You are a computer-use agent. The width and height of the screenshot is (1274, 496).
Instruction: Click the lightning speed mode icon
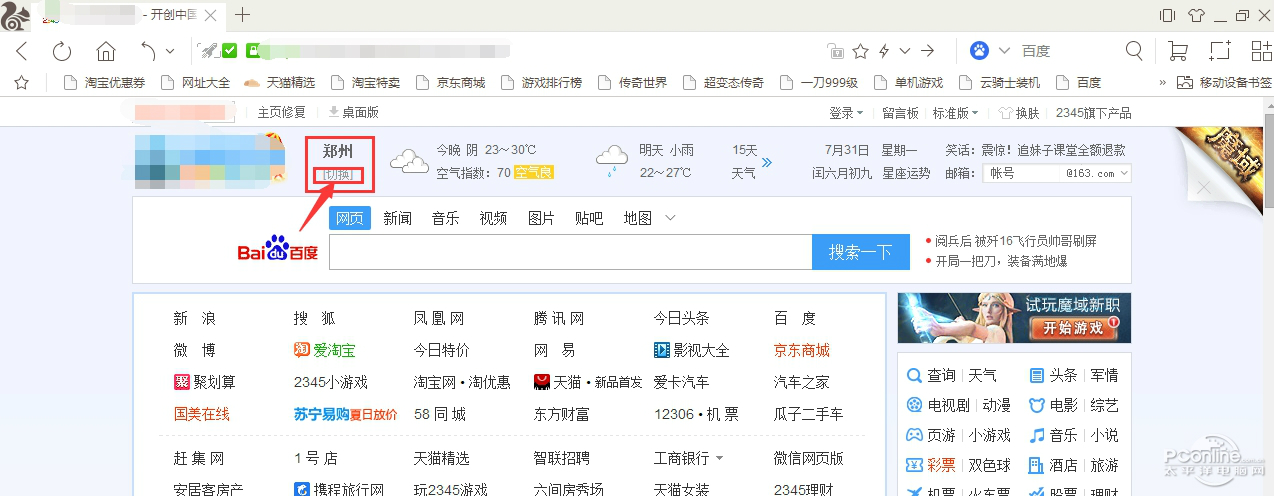tap(884, 51)
